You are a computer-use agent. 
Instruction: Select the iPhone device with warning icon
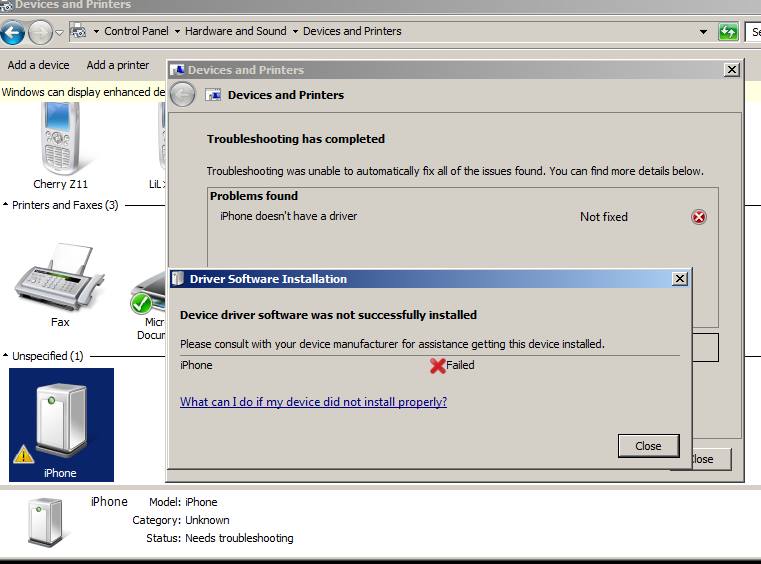pyautogui.click(x=61, y=425)
